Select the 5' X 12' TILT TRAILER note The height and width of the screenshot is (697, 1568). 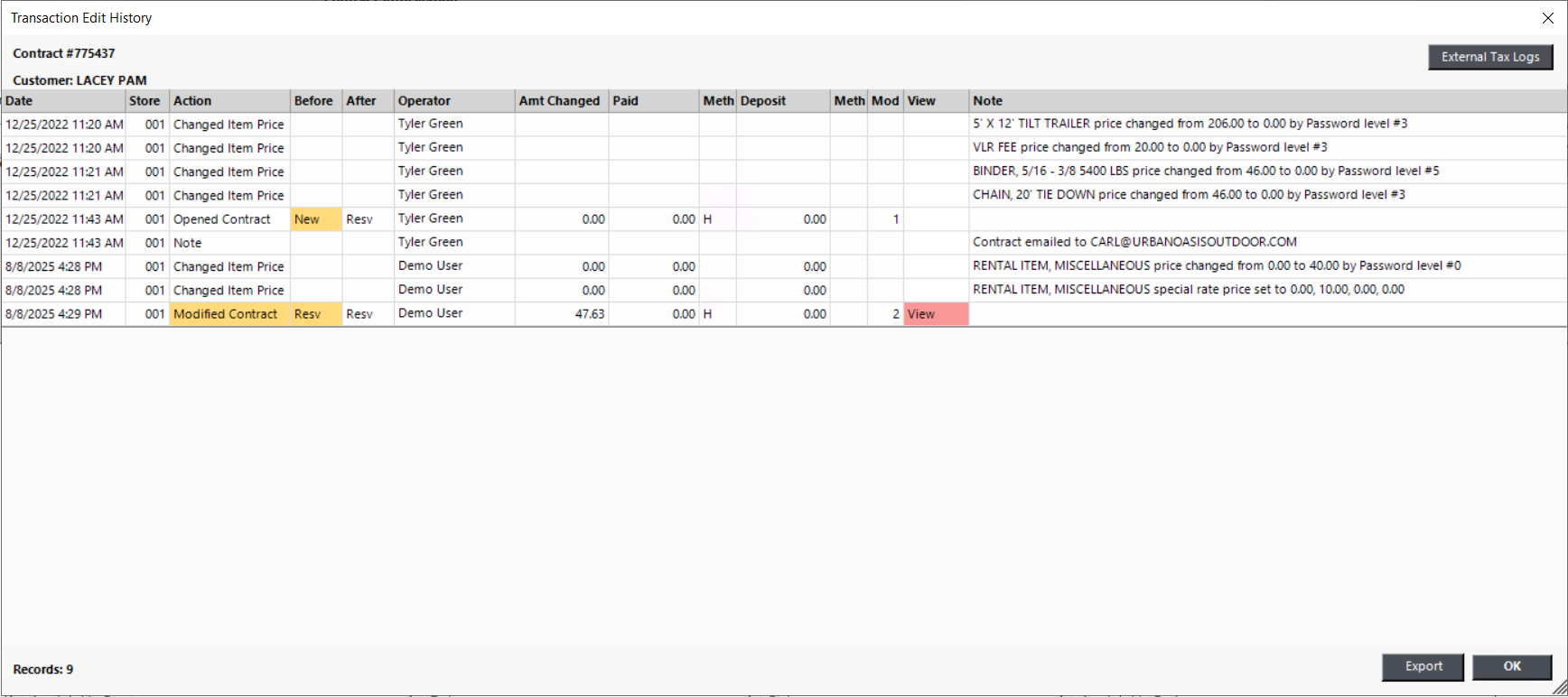pos(1190,124)
